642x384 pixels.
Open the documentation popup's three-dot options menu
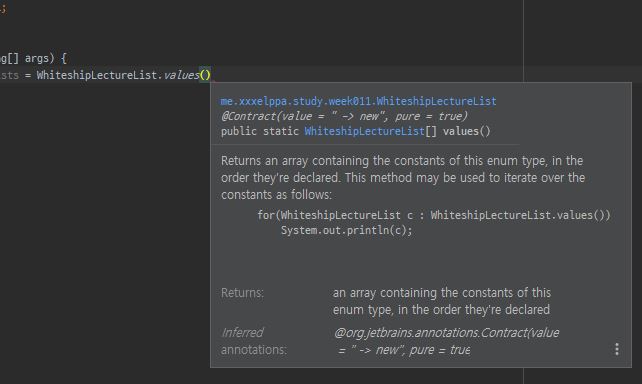tap(617, 349)
